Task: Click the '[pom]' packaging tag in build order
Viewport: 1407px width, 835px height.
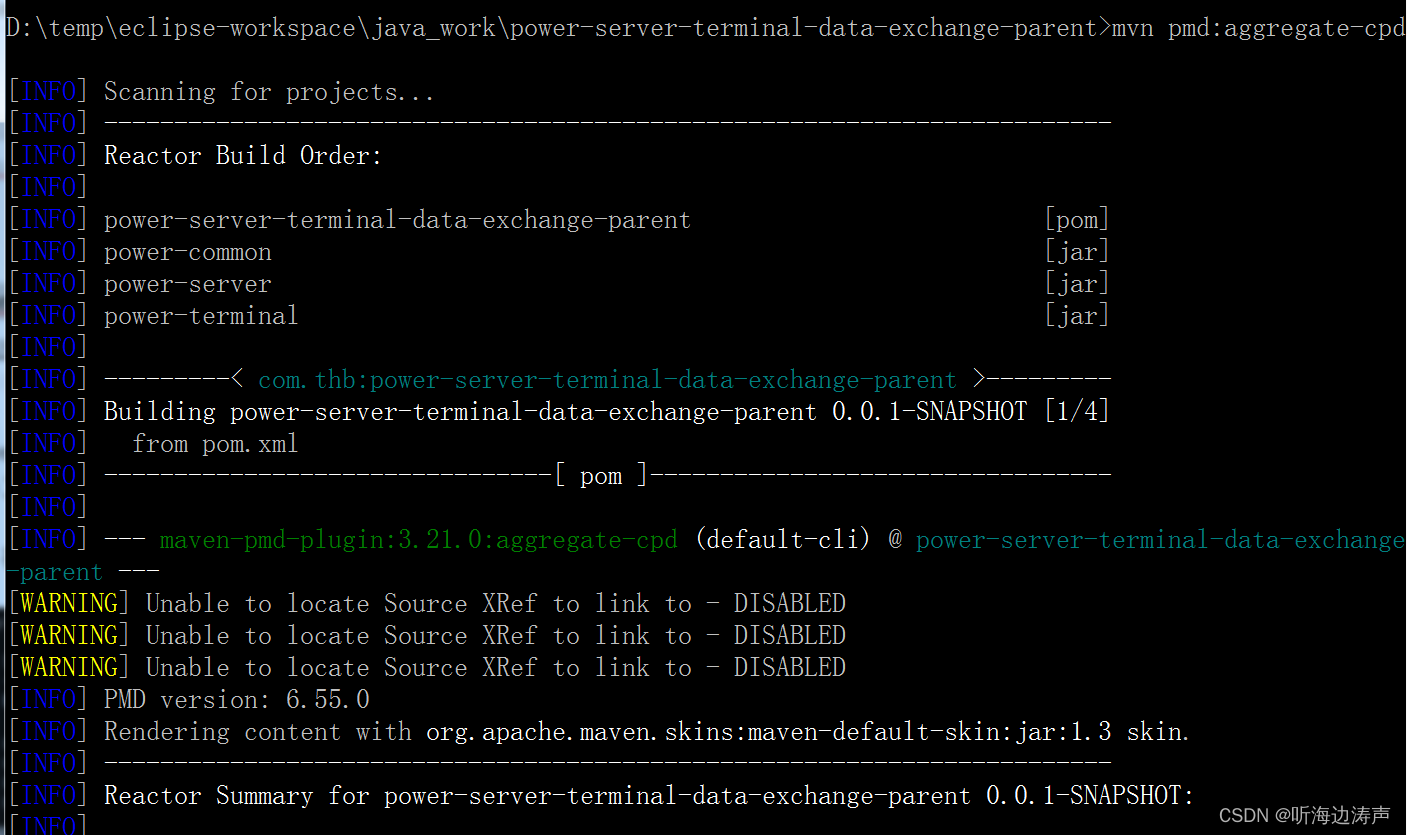Action: (x=1077, y=220)
